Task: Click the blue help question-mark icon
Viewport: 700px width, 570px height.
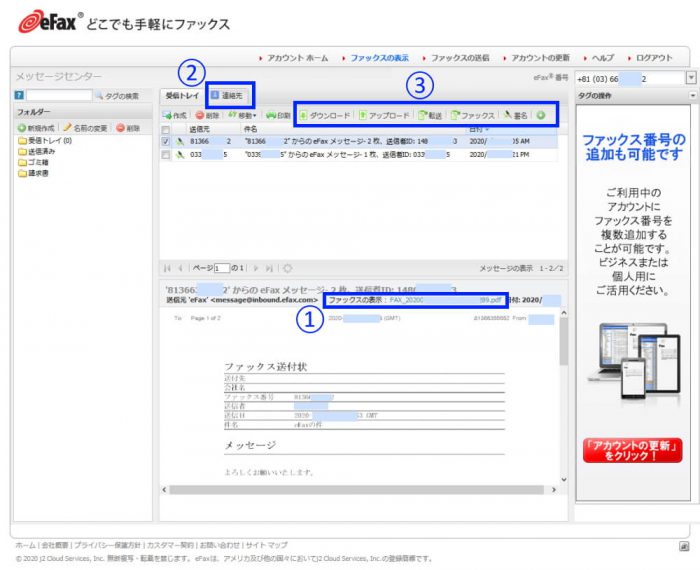Action: [19, 95]
